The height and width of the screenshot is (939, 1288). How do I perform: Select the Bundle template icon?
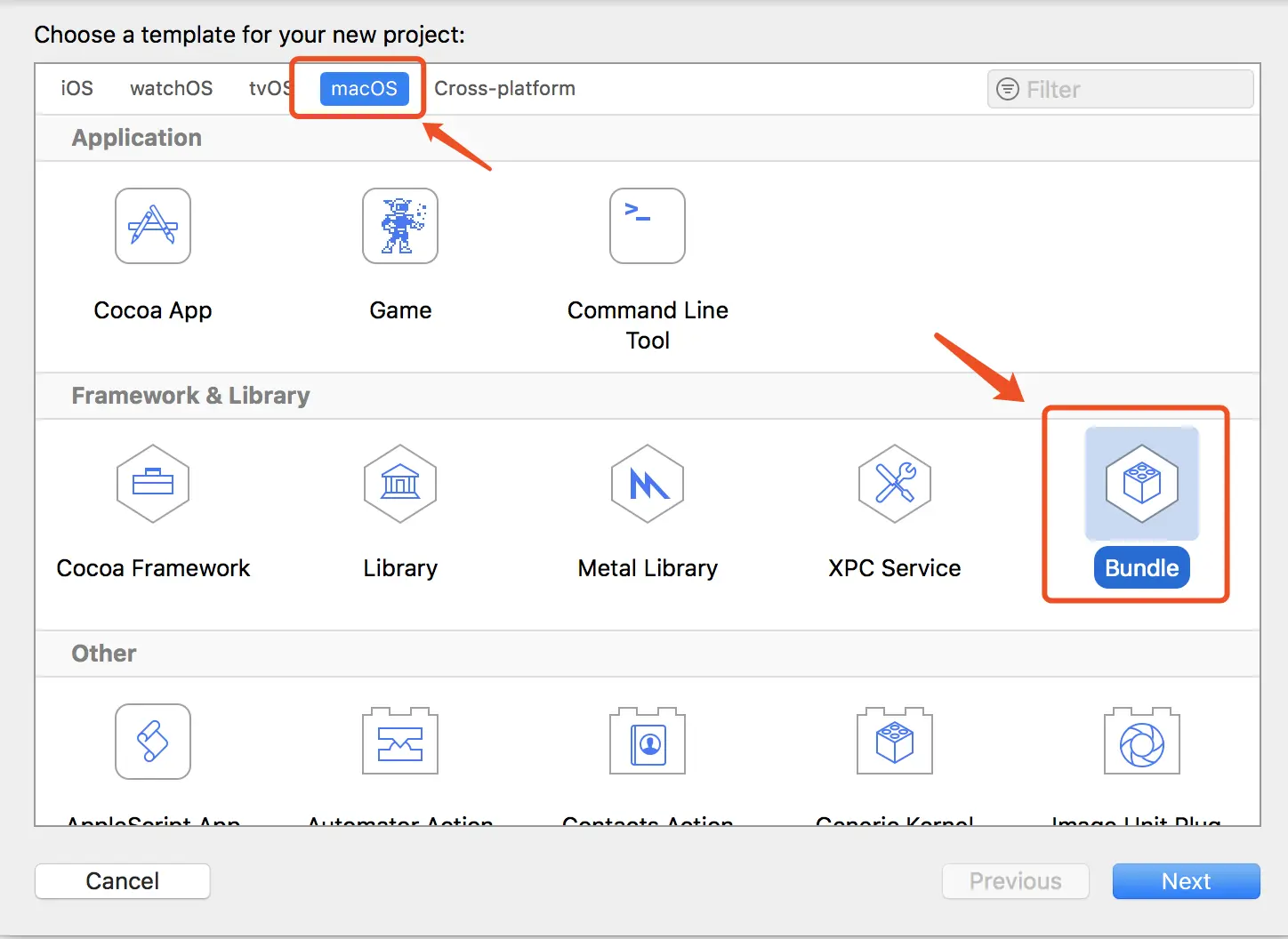[1142, 484]
